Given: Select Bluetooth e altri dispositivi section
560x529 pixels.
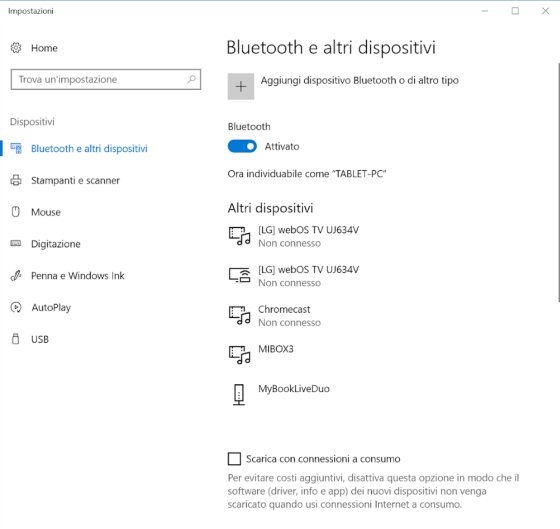Looking at the screenshot, I should (x=89, y=149).
